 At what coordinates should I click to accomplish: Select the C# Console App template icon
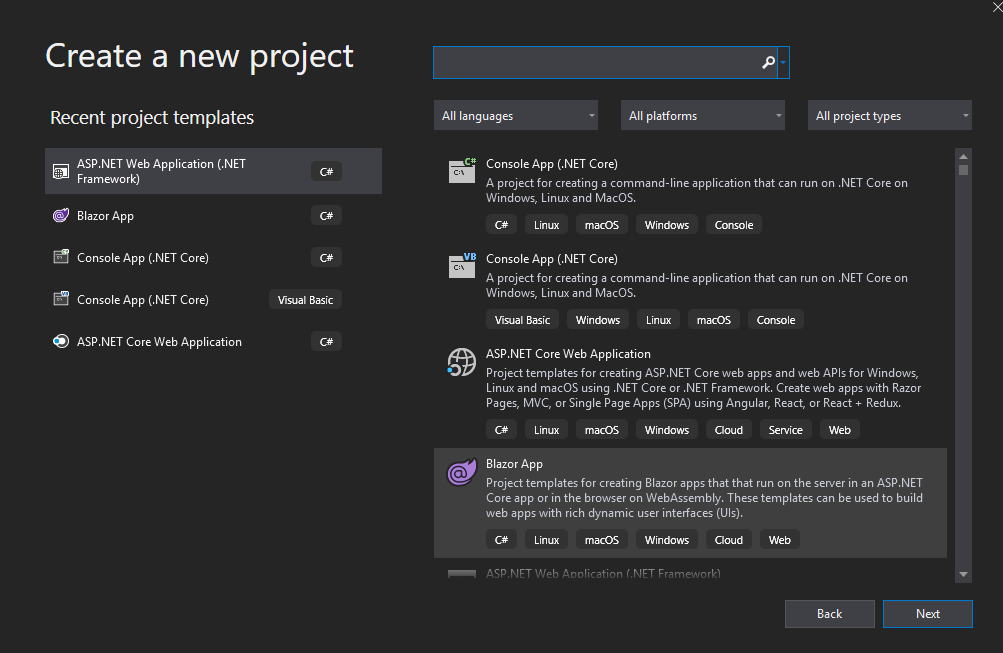click(x=462, y=171)
